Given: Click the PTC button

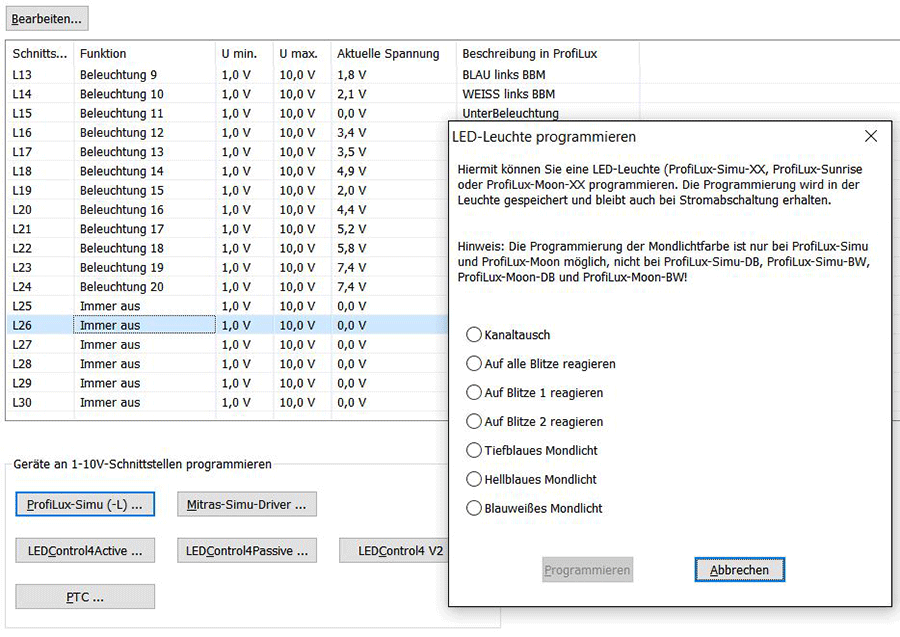Looking at the screenshot, I should coord(84,596).
